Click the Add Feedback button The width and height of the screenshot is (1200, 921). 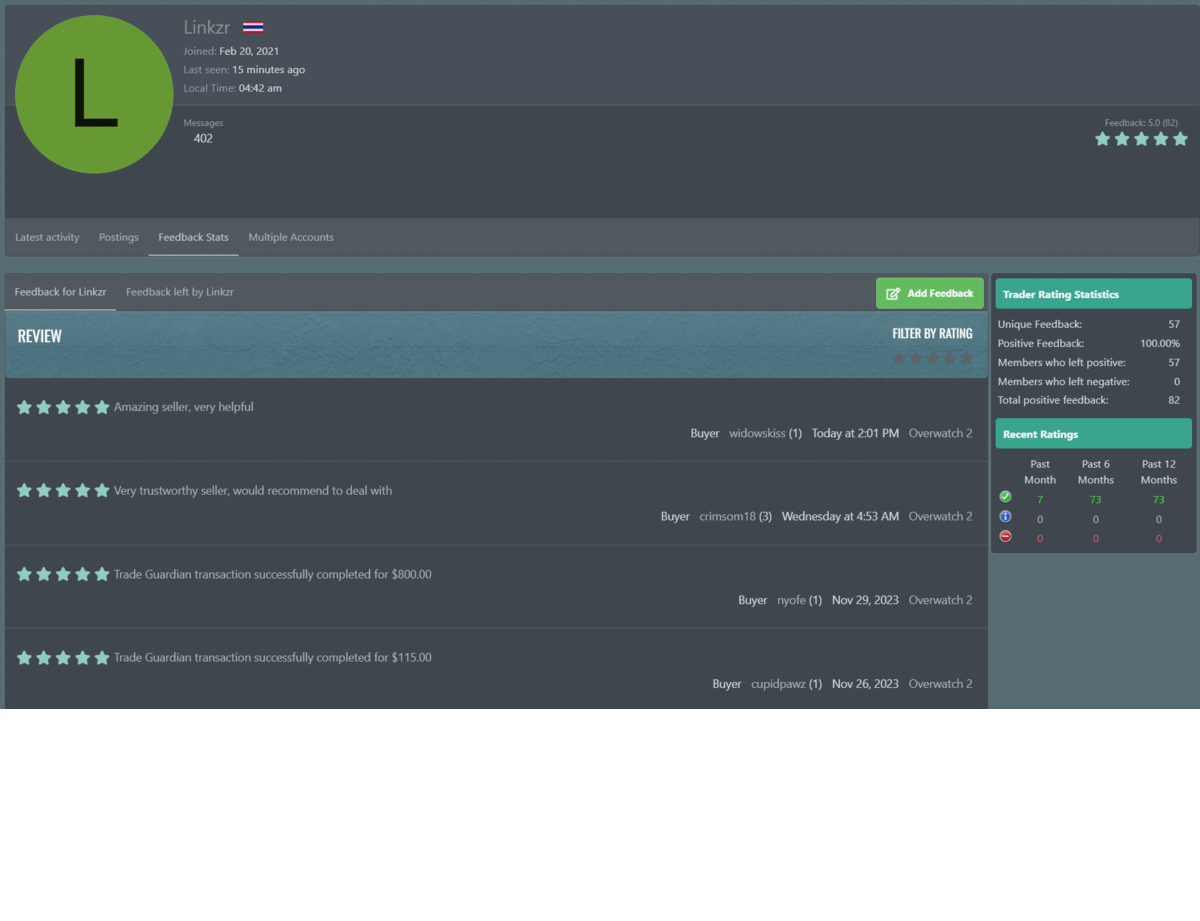pos(930,294)
